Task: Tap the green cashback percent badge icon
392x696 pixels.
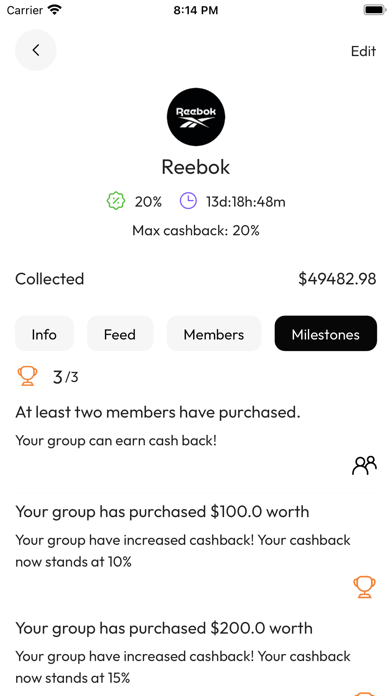Action: 116,202
